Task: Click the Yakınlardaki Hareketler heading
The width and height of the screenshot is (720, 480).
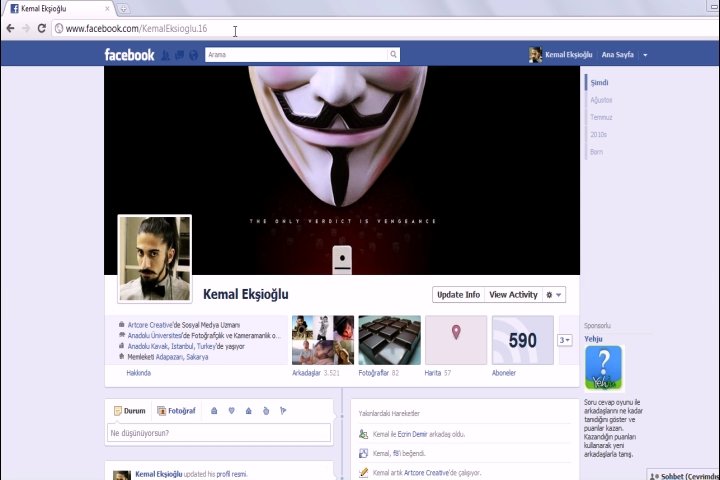Action: [389, 413]
